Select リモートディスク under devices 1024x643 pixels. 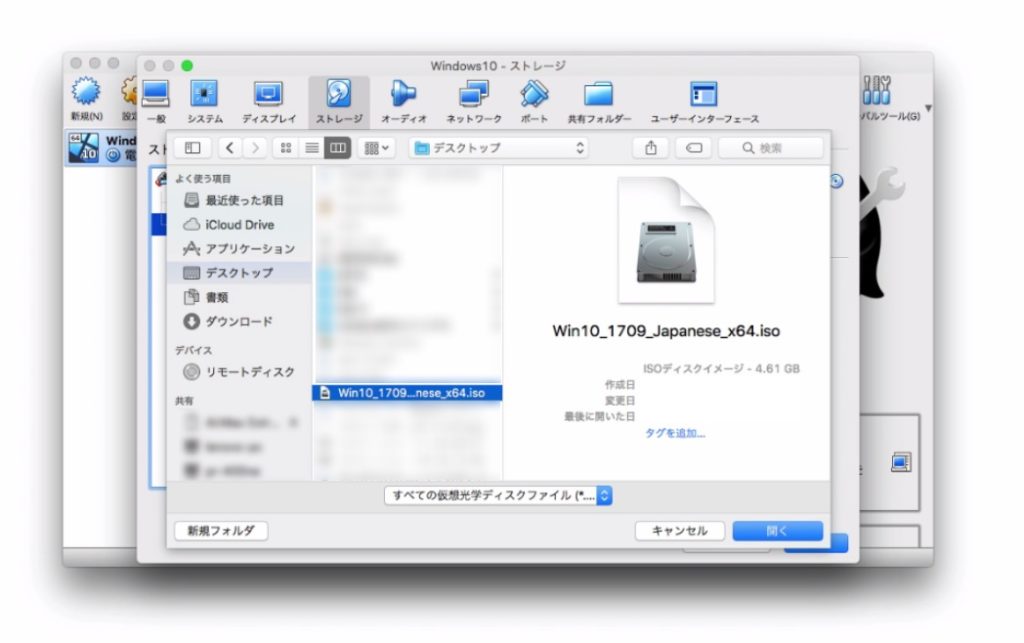[x=240, y=372]
